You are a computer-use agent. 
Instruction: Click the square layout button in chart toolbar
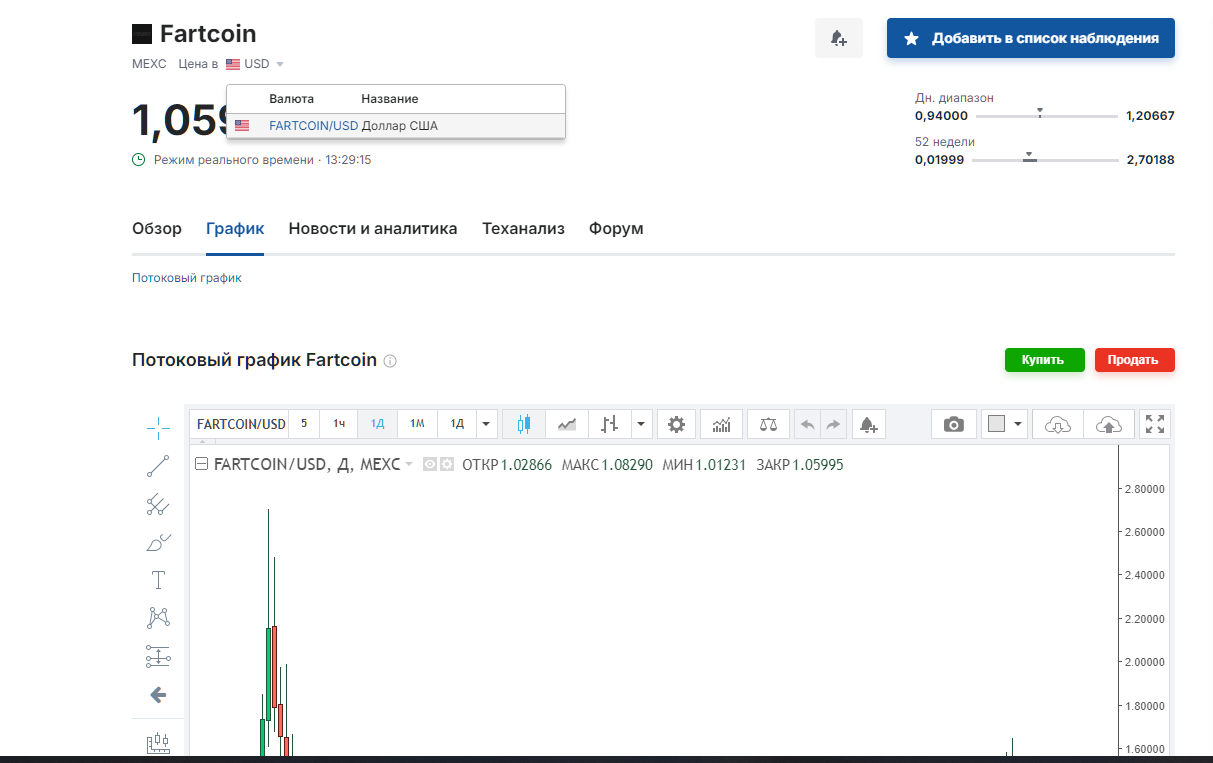[996, 424]
